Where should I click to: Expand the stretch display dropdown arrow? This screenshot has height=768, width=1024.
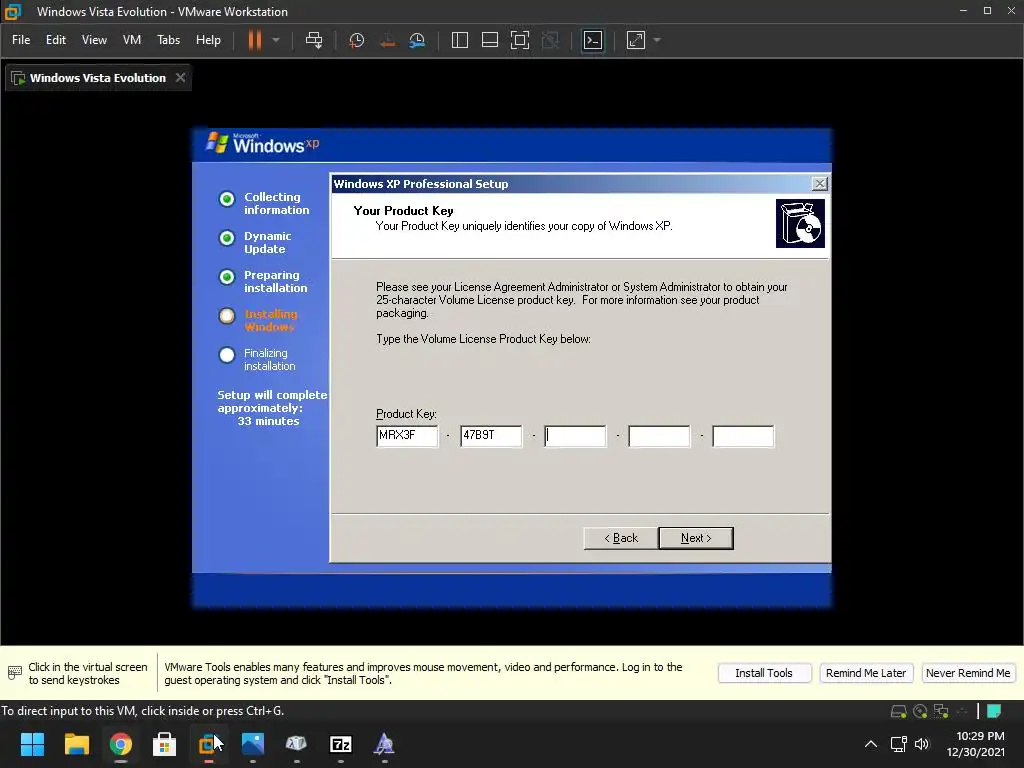click(x=657, y=40)
